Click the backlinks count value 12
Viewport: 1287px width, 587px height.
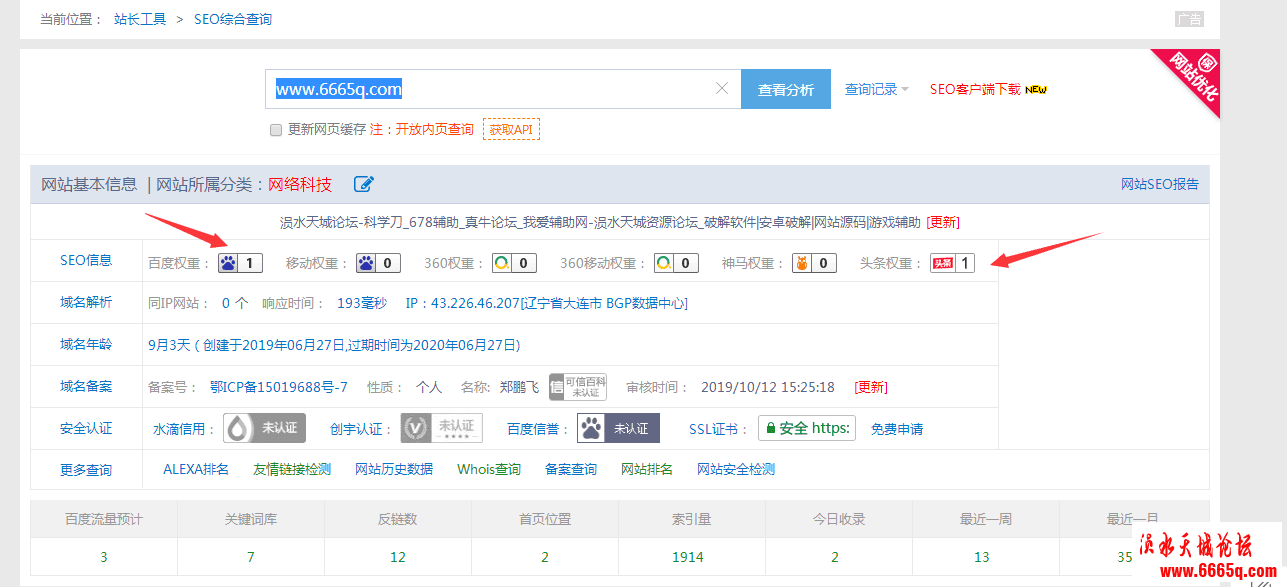click(398, 557)
